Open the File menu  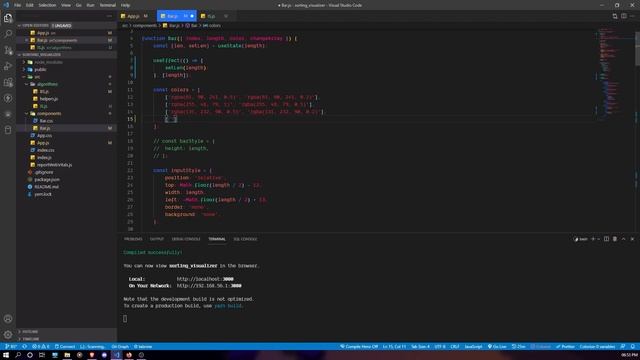pyautogui.click(x=18, y=5)
